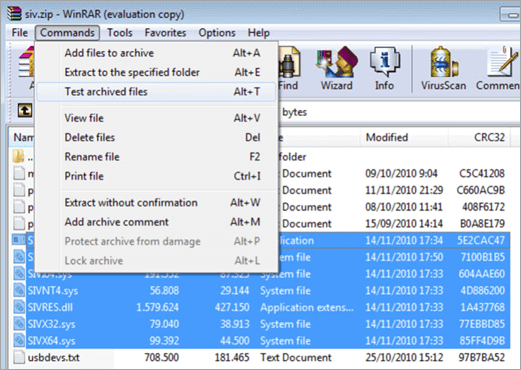521x370 pixels.
Task: Open the Options menu
Action: (x=217, y=33)
